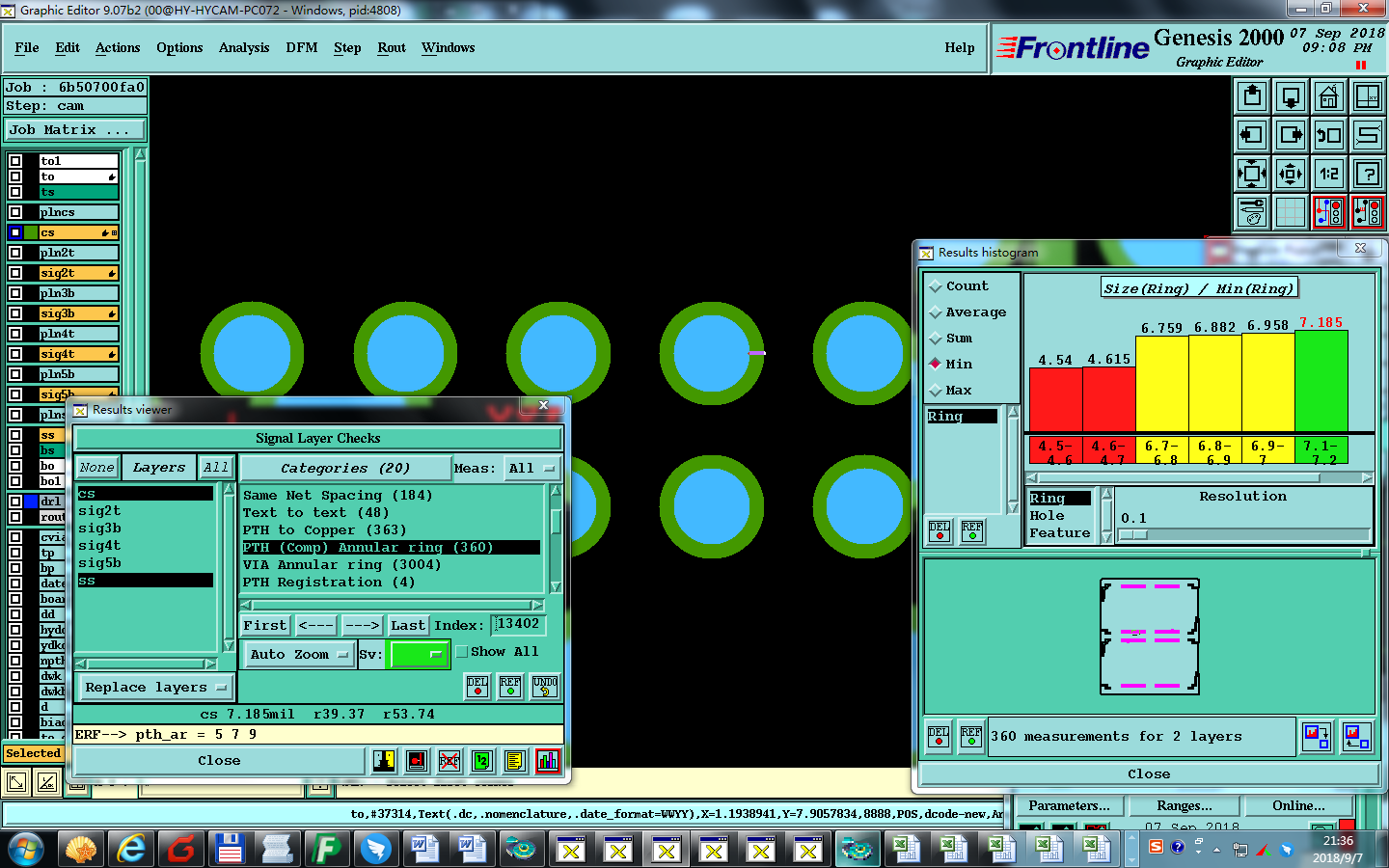
Task: Select the Min radio option
Action: coord(950,365)
